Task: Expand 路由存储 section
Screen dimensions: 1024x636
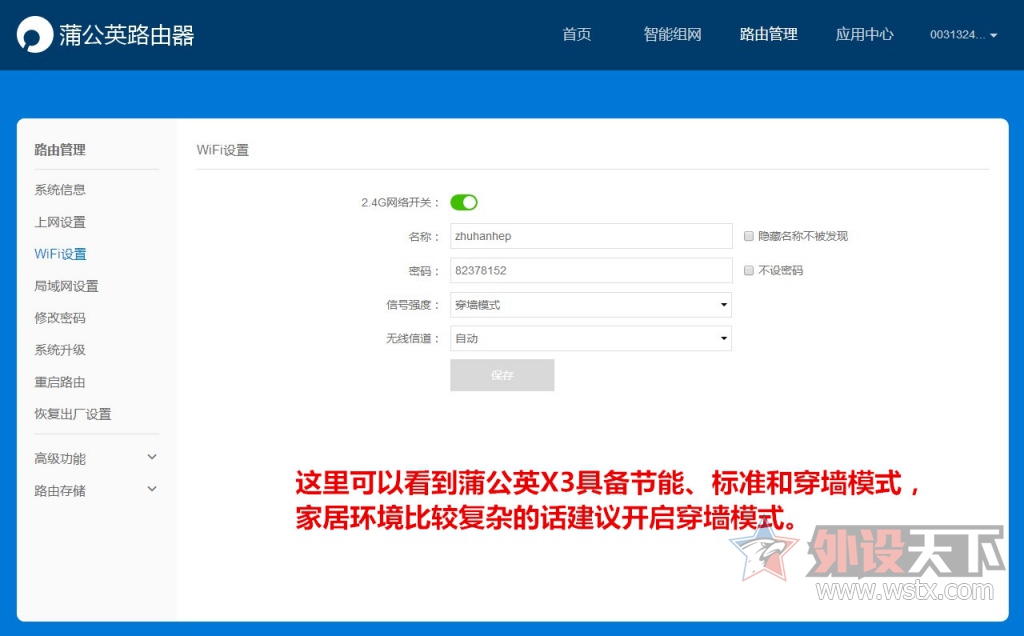Action: [x=95, y=490]
